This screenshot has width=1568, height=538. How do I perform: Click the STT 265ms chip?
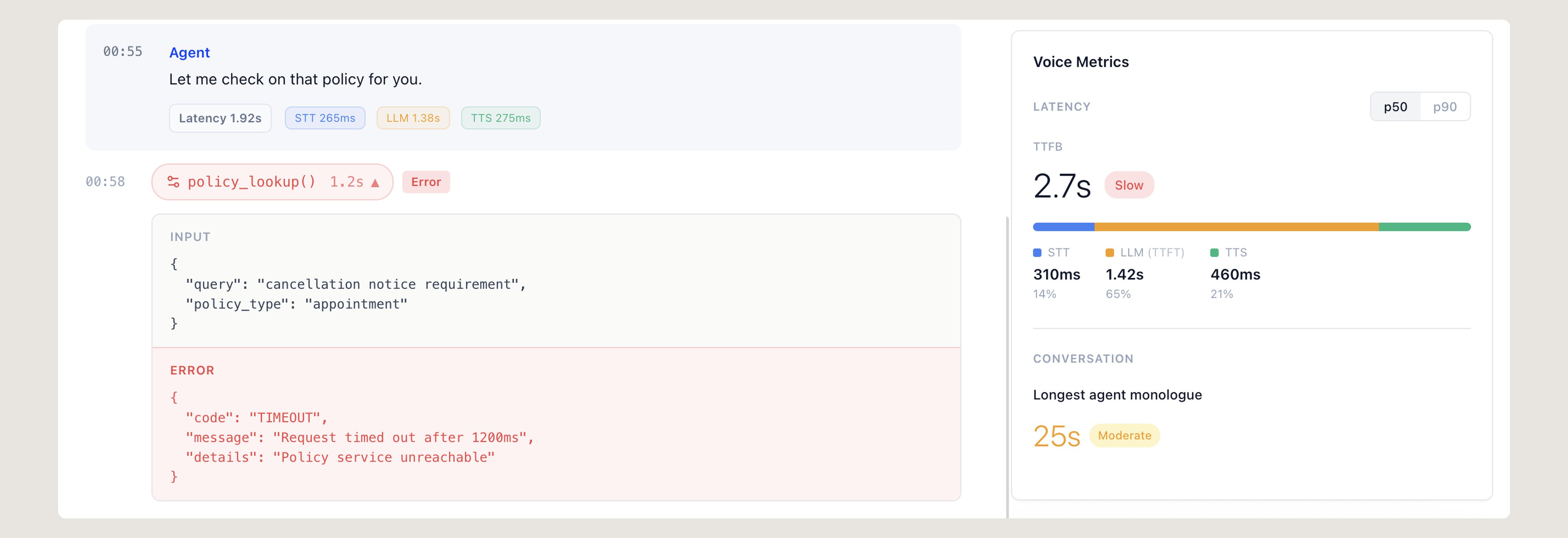pyautogui.click(x=325, y=118)
